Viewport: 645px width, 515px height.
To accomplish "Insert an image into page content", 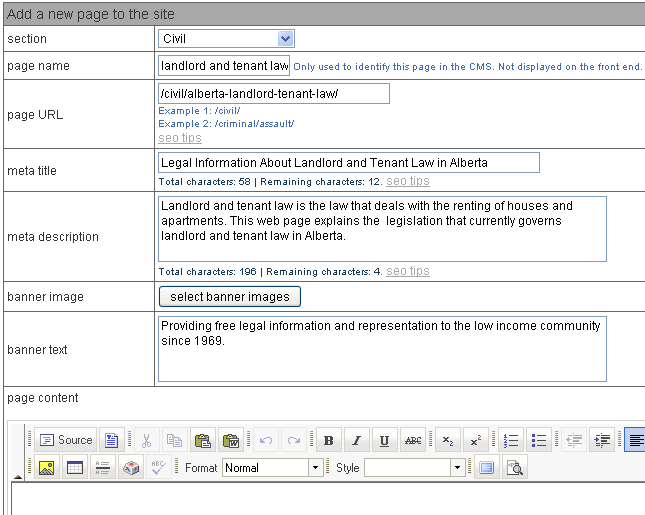I will coord(46,467).
